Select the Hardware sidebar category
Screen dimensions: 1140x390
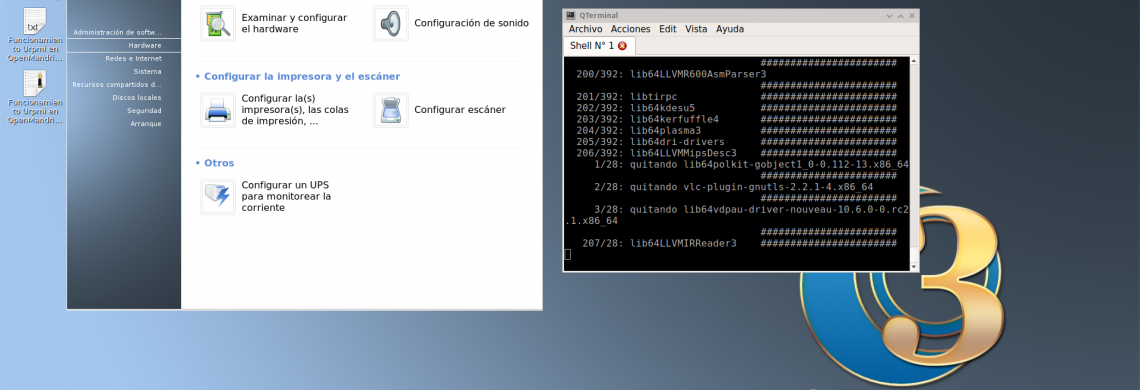click(x=145, y=45)
